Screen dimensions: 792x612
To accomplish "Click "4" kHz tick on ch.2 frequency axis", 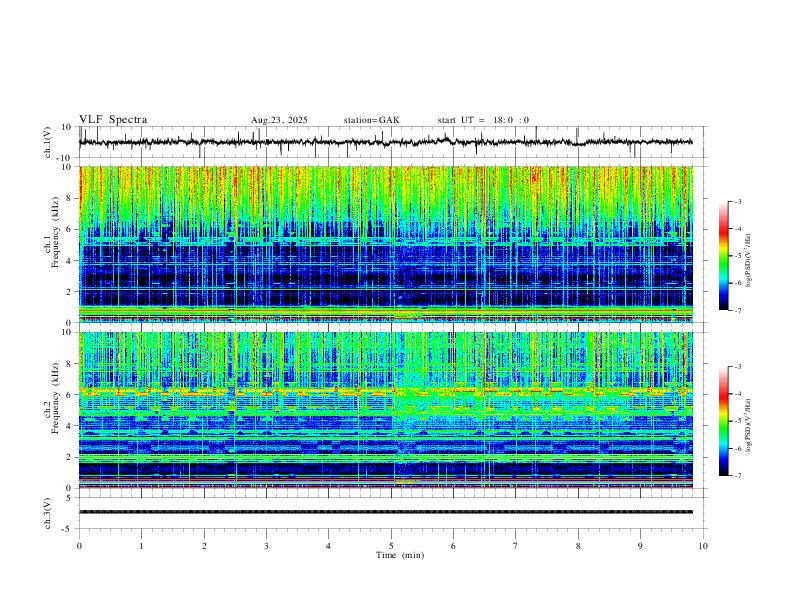I will tap(69, 426).
